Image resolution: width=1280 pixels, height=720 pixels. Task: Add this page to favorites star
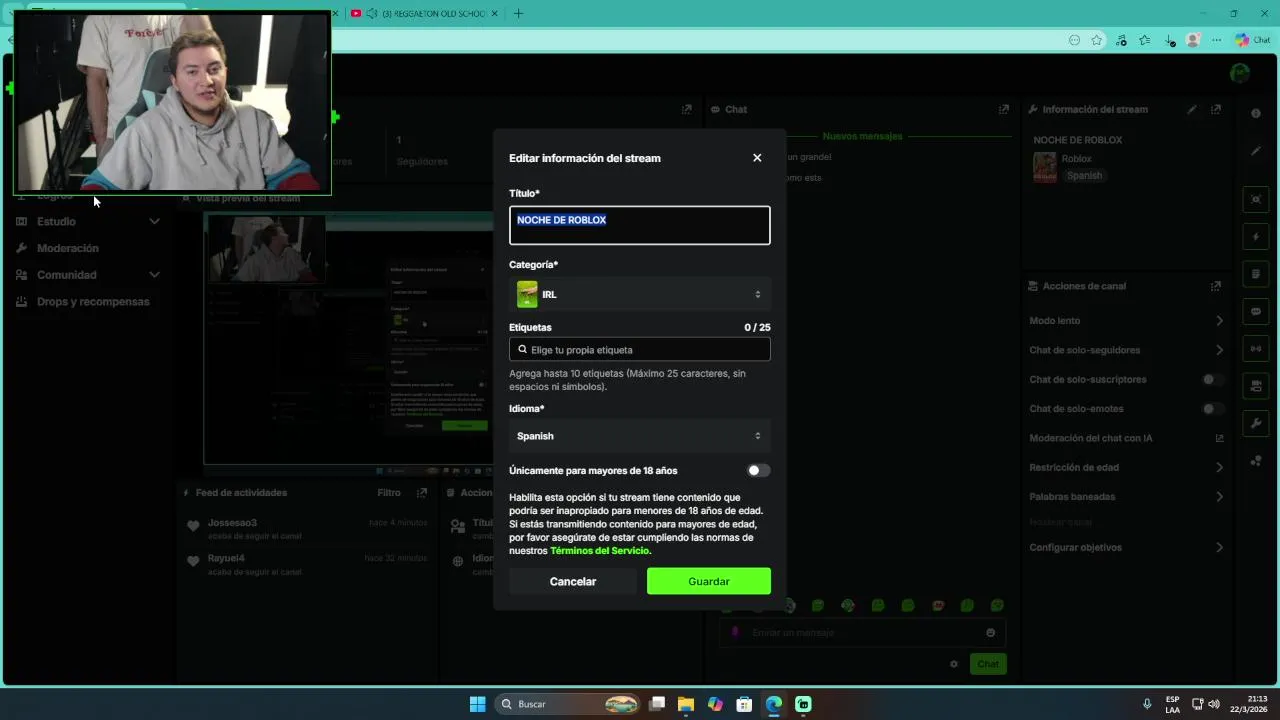click(1097, 40)
